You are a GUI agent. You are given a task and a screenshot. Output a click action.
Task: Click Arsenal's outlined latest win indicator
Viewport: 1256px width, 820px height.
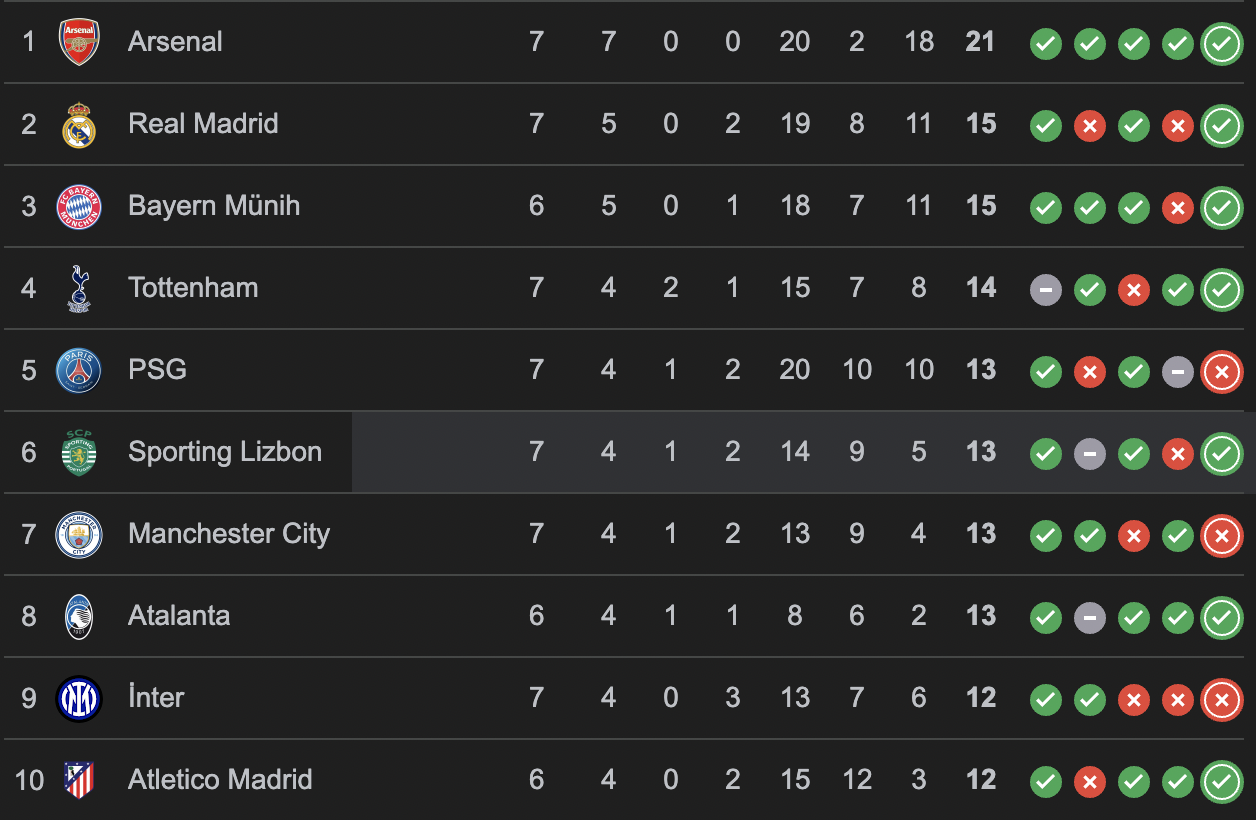[x=1221, y=43]
